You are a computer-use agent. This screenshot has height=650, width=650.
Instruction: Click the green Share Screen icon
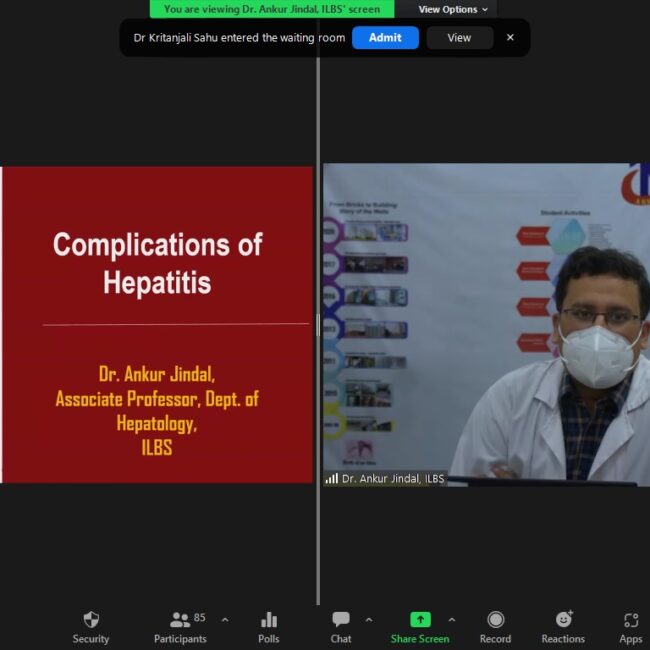[420, 620]
